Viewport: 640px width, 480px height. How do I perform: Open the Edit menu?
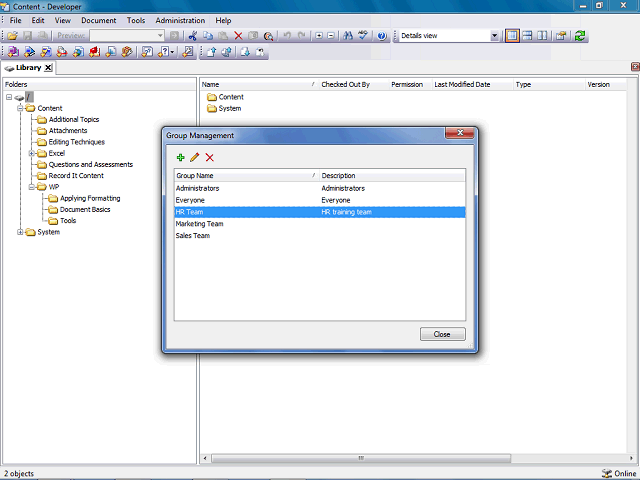pos(38,20)
